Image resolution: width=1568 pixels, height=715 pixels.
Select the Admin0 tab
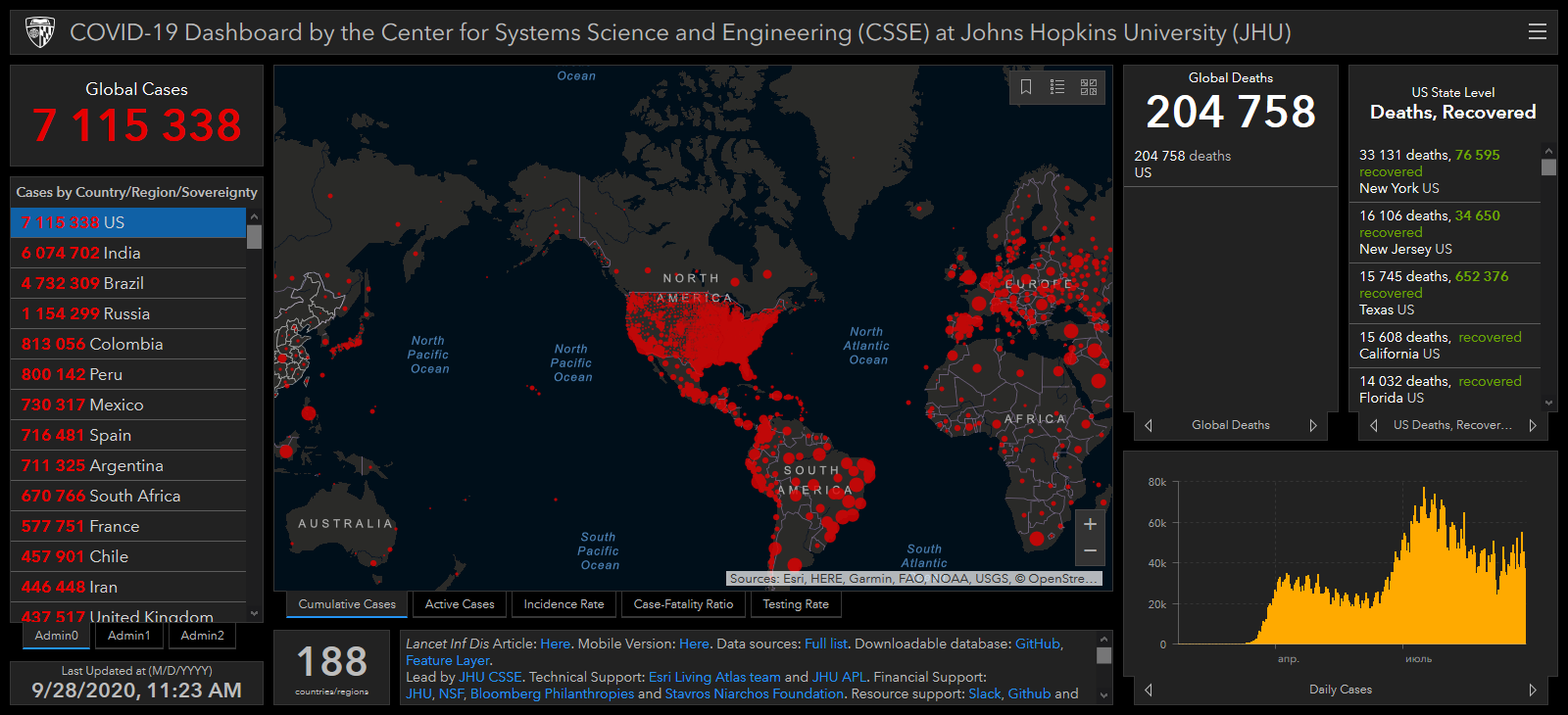pos(57,636)
